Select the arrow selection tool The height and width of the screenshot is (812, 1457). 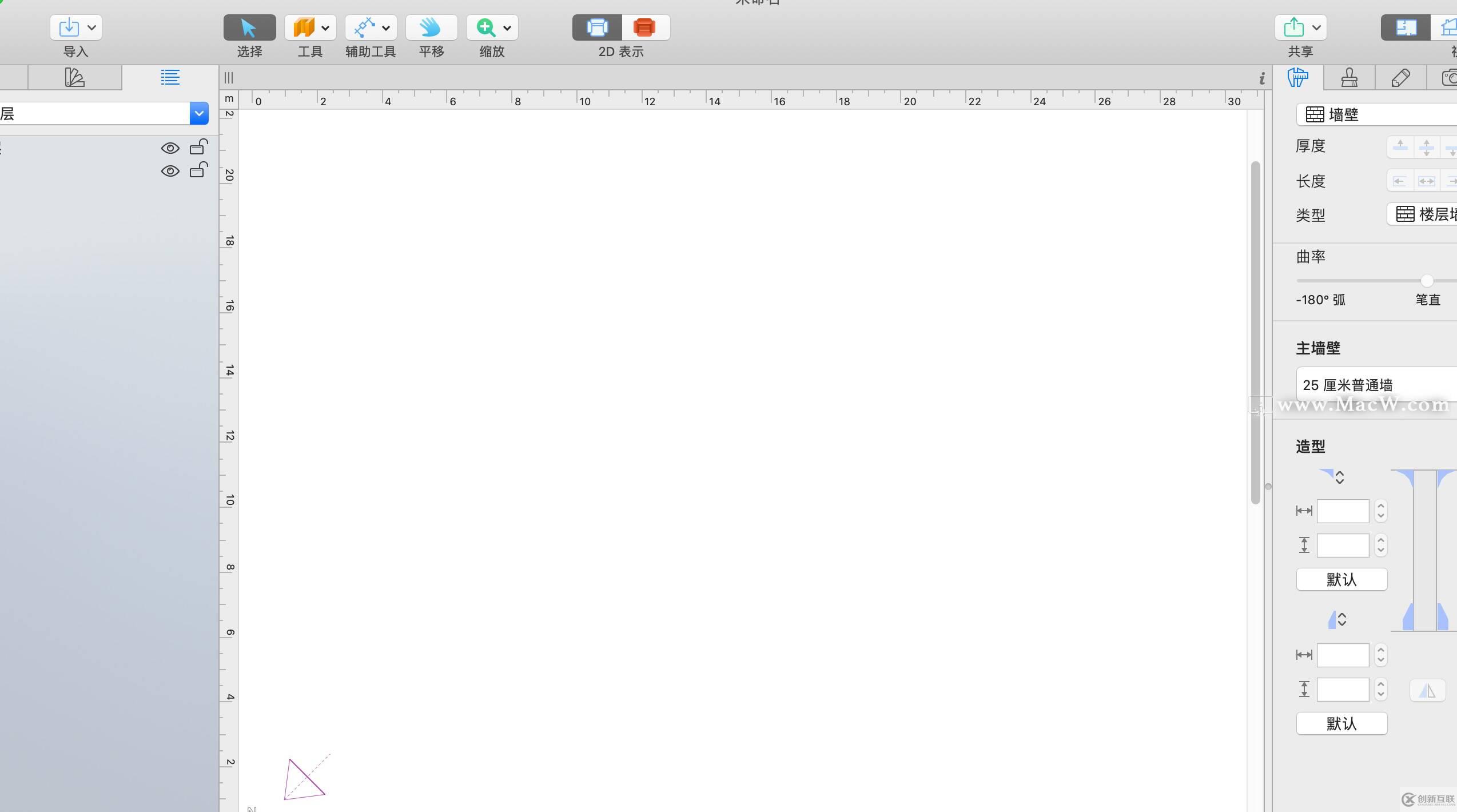point(249,27)
